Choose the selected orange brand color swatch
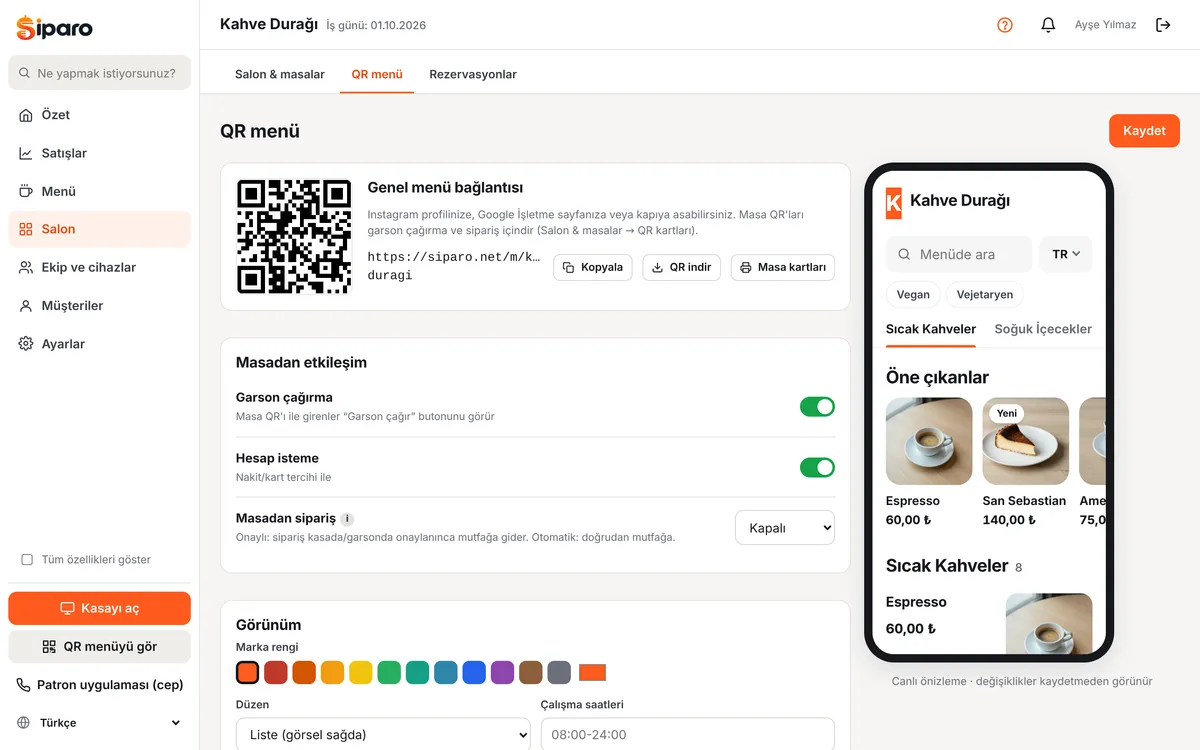 (248, 672)
